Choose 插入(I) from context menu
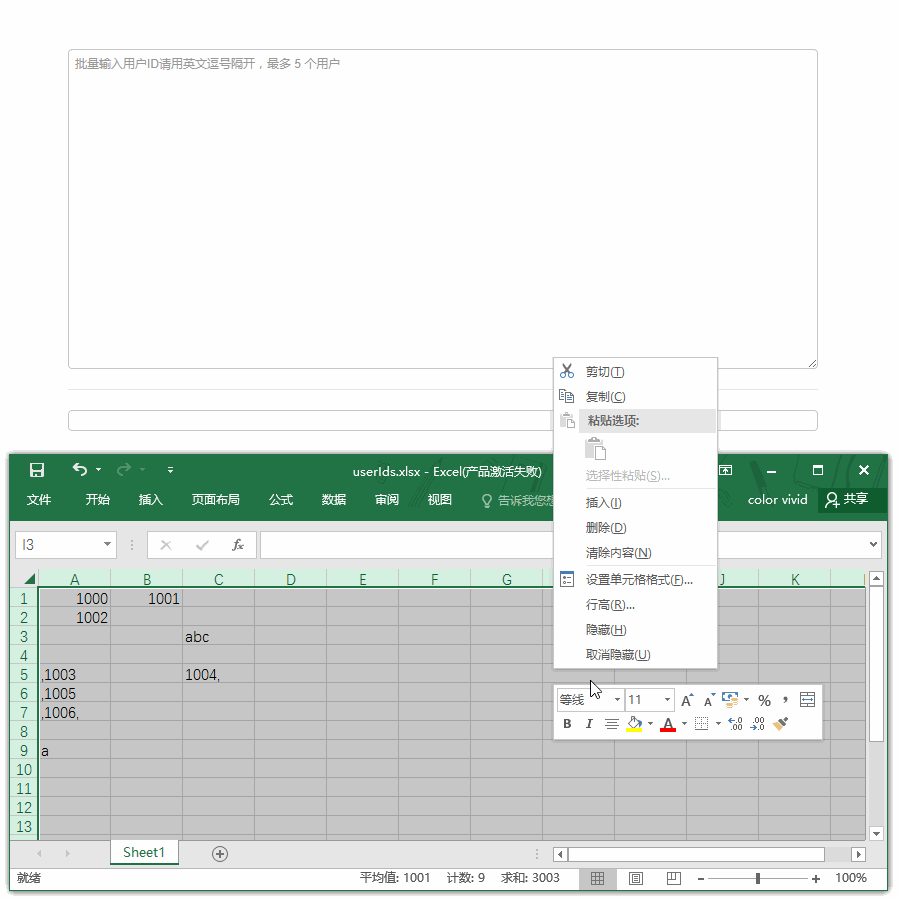900x899 pixels. (x=635, y=503)
